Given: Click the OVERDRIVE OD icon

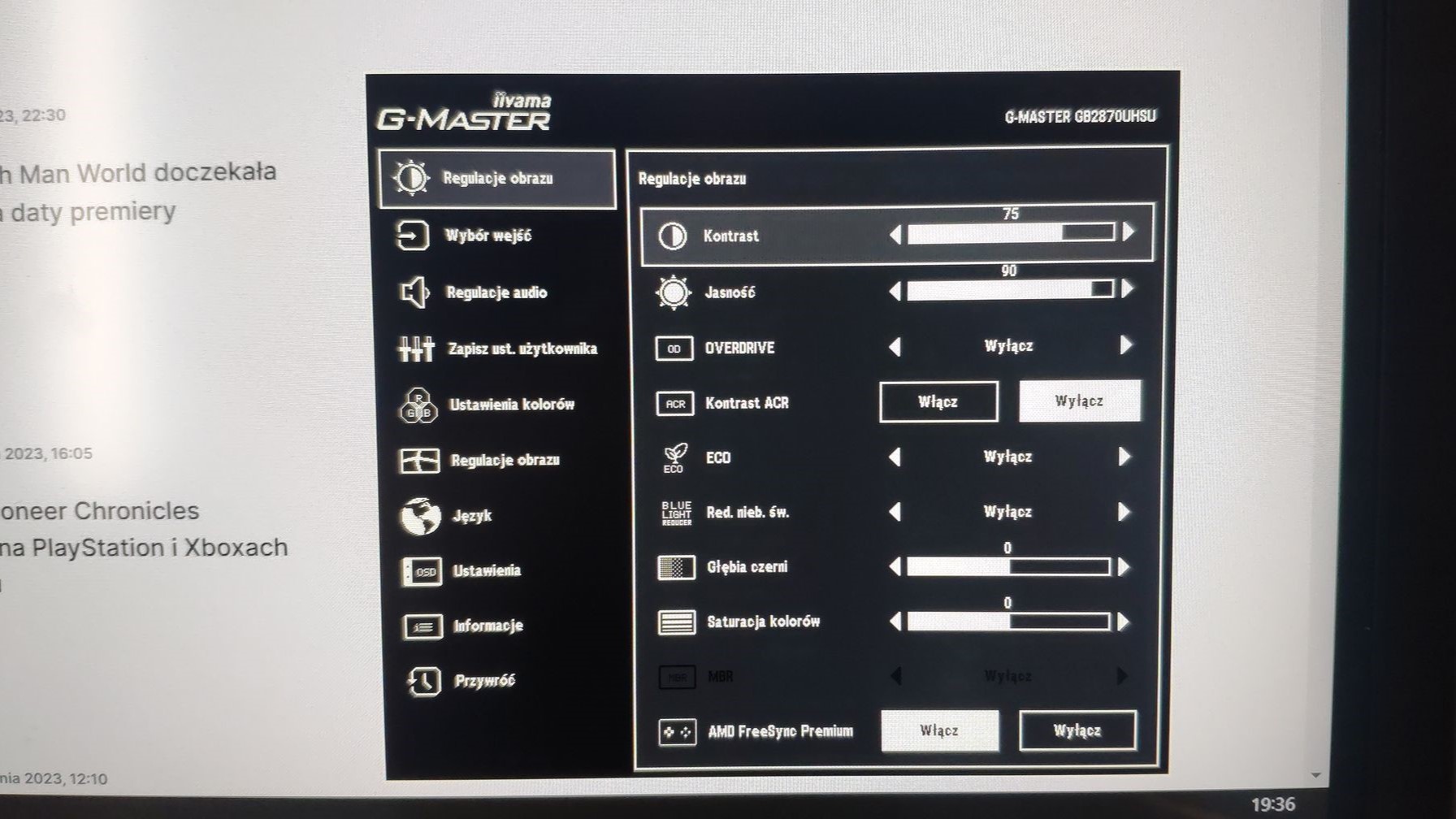Looking at the screenshot, I should click(674, 349).
